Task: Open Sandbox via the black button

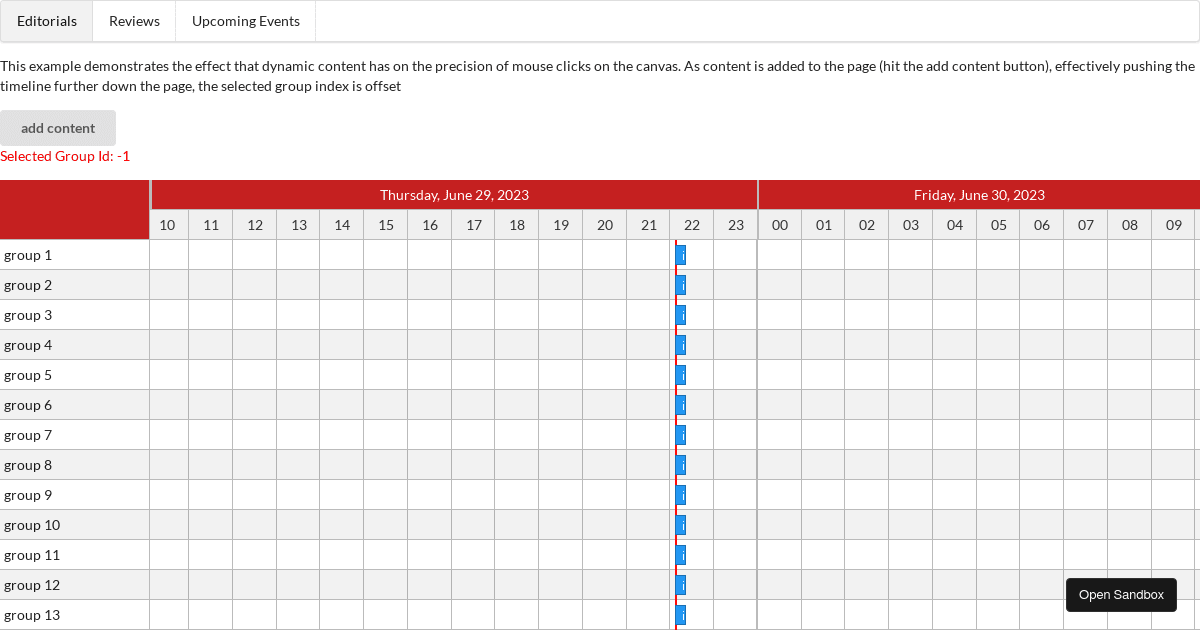Action: [x=1121, y=595]
